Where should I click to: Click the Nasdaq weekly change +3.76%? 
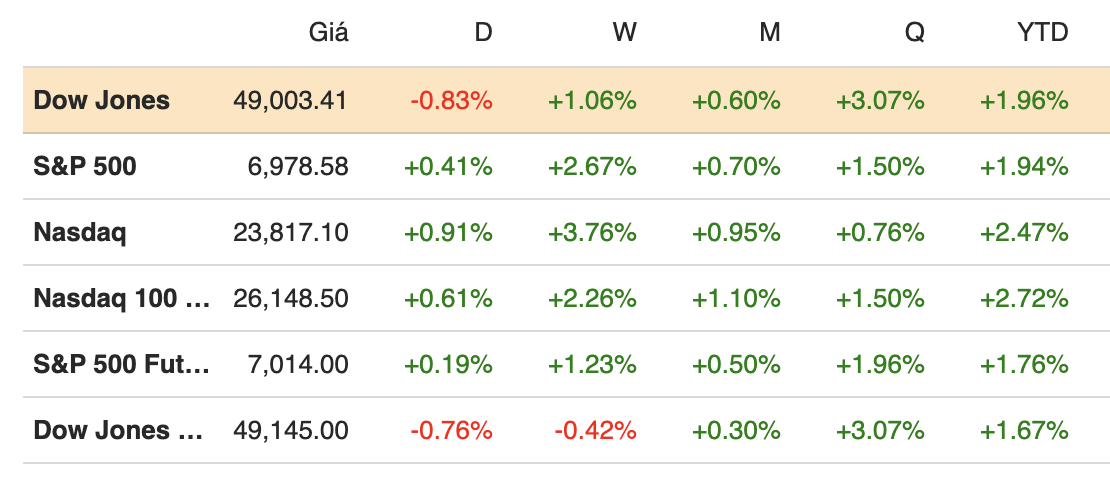[592, 232]
